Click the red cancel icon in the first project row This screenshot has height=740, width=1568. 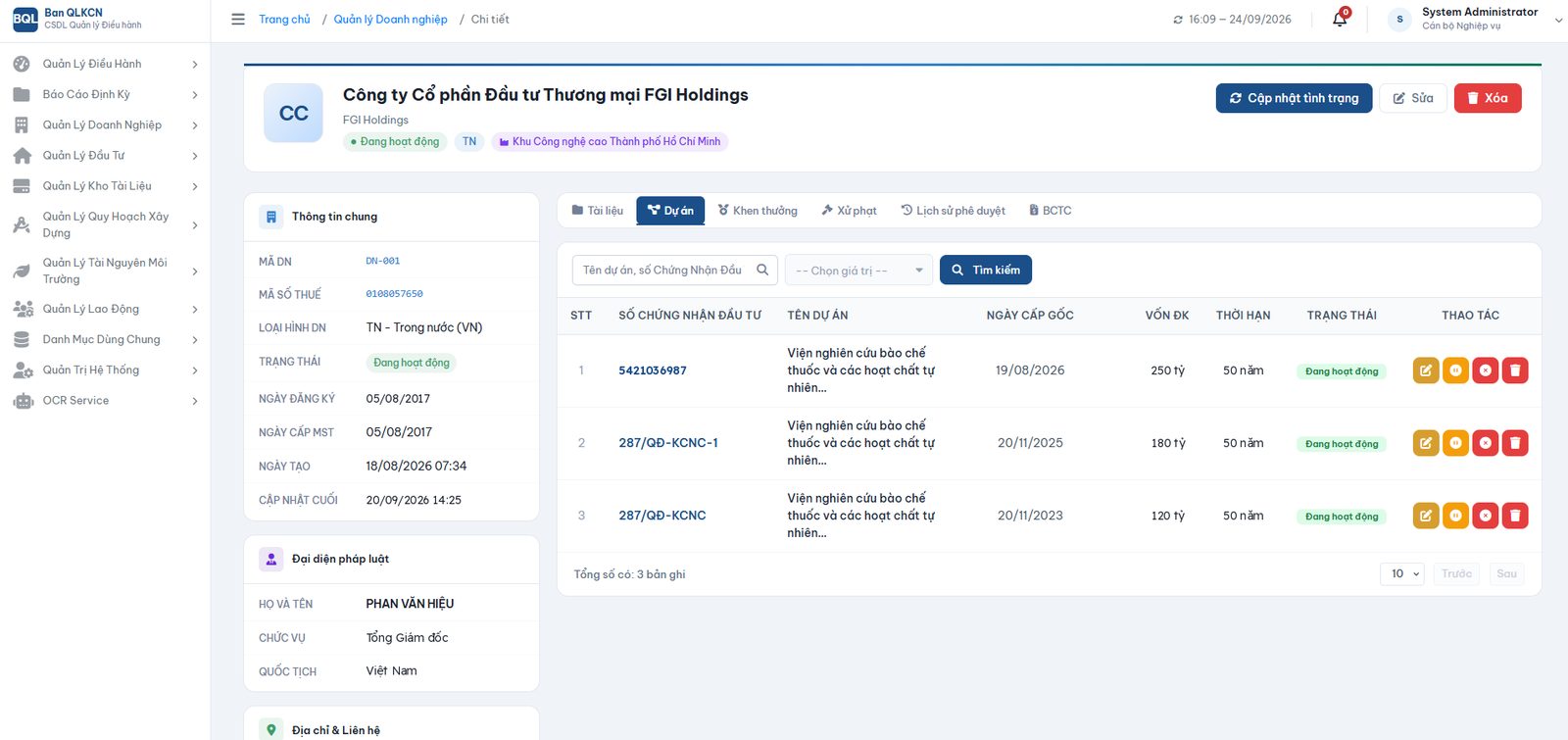click(x=1486, y=370)
